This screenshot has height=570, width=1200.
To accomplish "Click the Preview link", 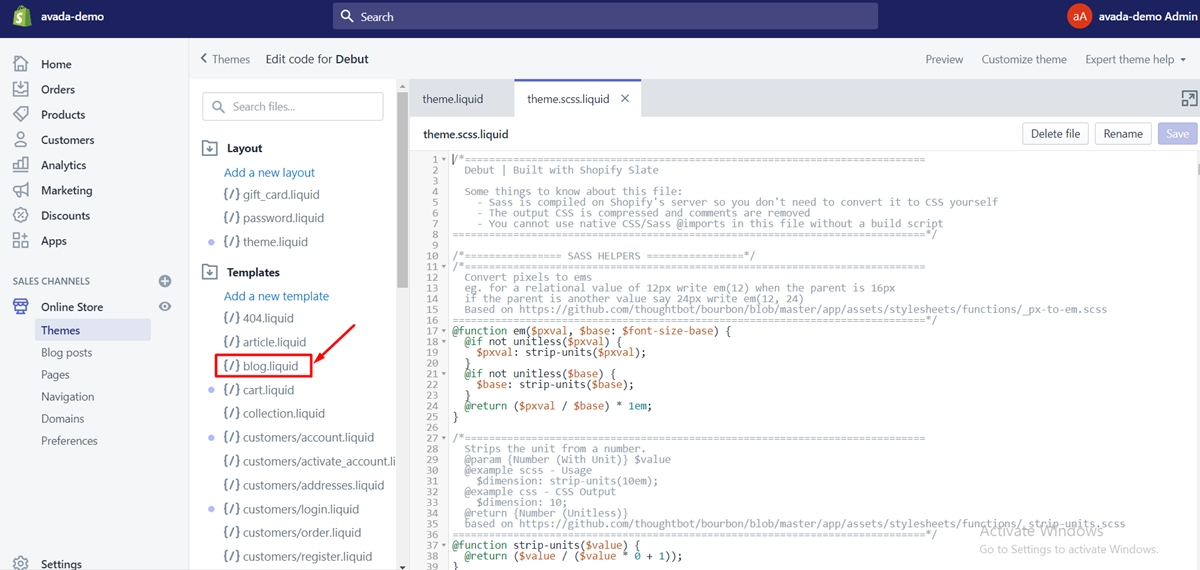I will (944, 59).
